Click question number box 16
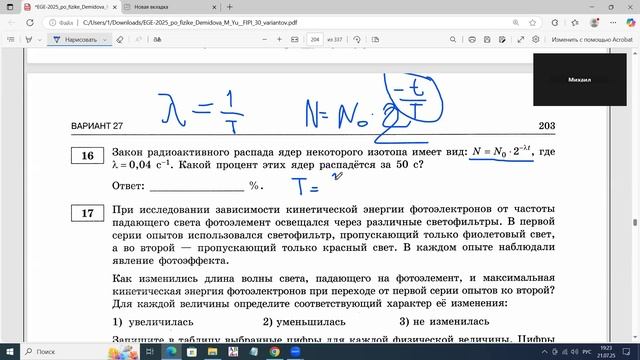The image size is (640, 360). coord(87,156)
